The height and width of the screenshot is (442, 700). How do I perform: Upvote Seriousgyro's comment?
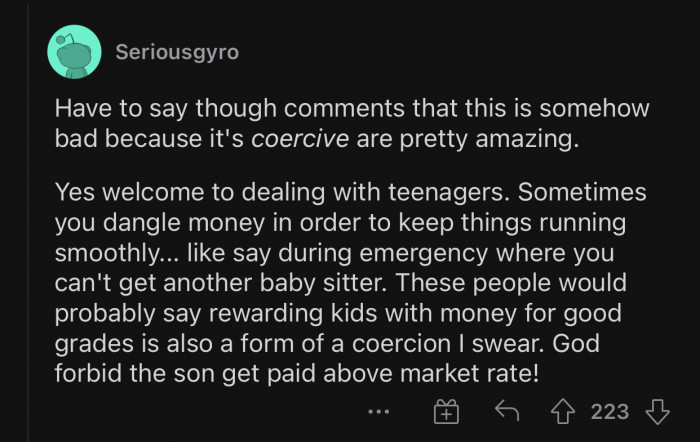pos(565,411)
